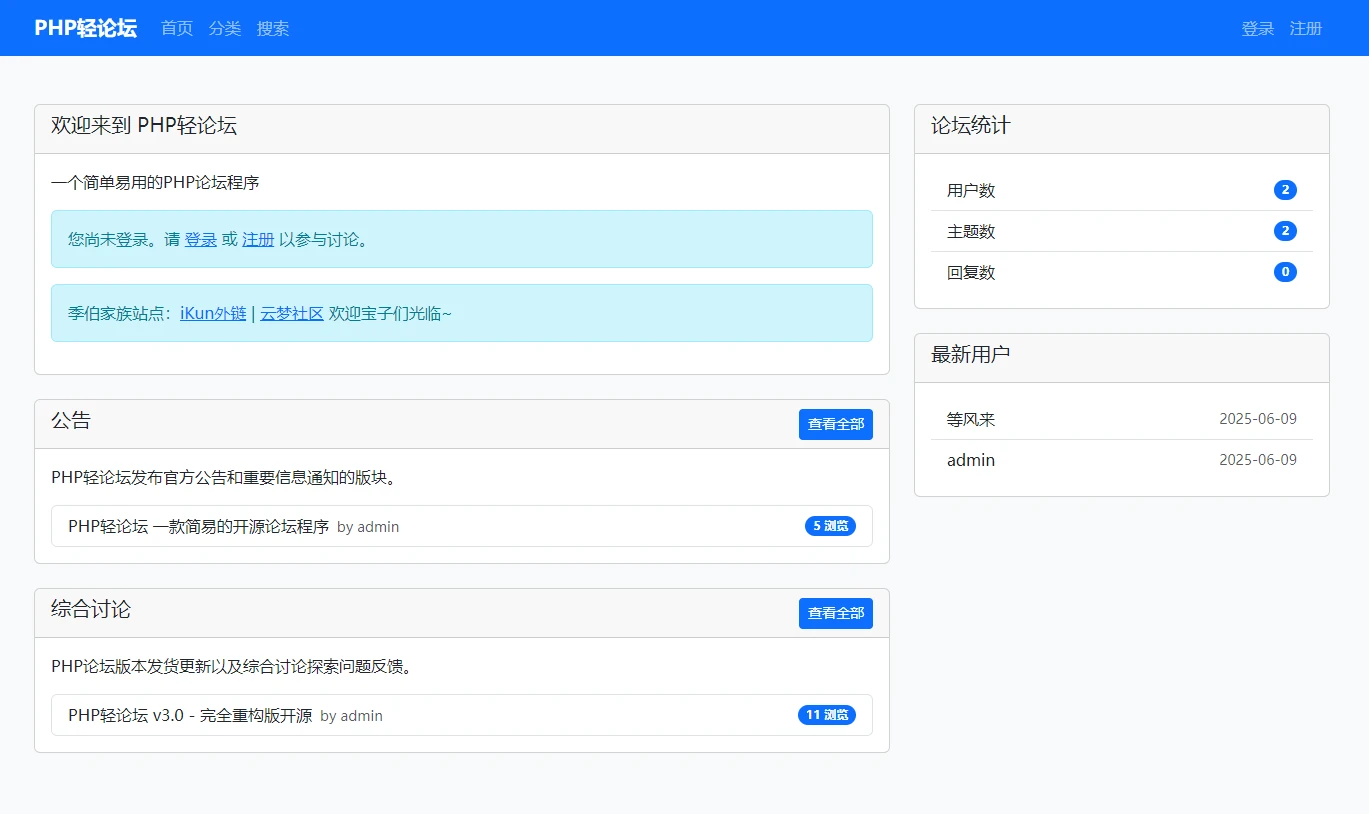Screen dimensions: 1369x814
Task: Click 查看全部 button in 综合讨论 section
Action: click(x=836, y=613)
